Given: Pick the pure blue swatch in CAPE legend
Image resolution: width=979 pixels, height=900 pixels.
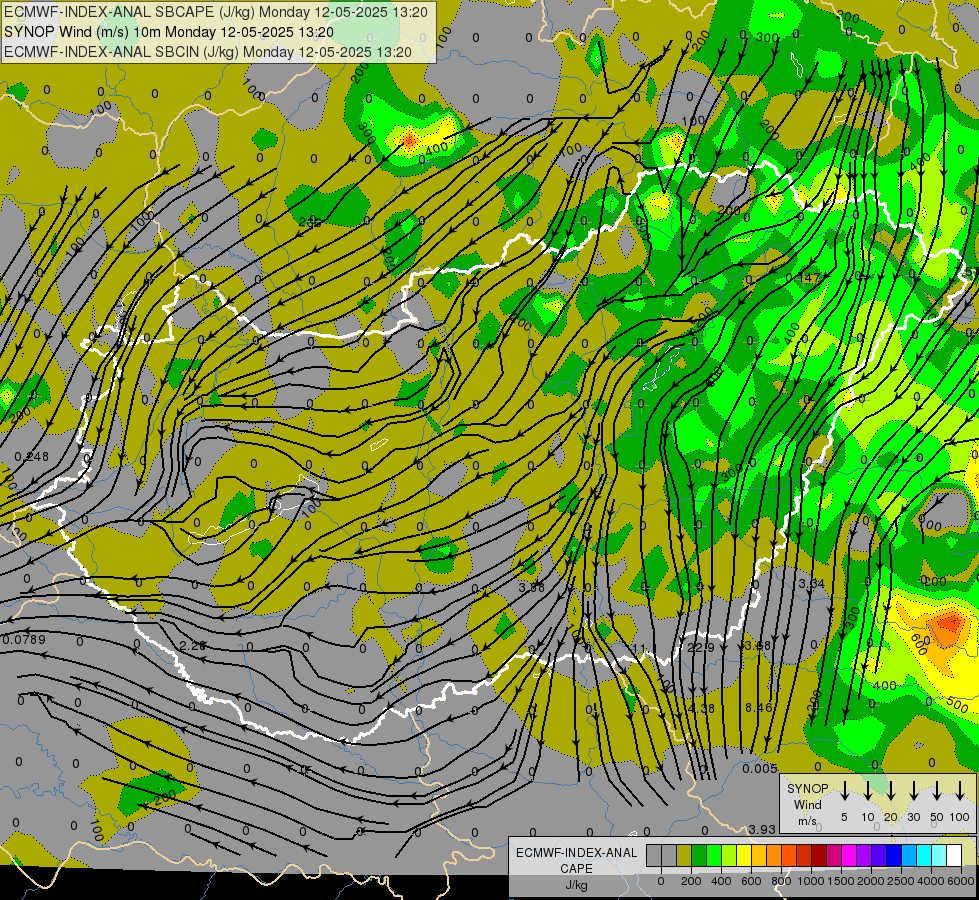Looking at the screenshot, I should coord(894,855).
